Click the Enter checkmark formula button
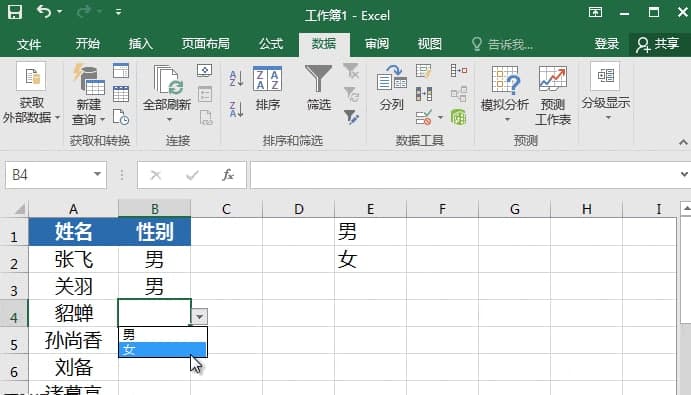This screenshot has height=395, width=691. (192, 175)
